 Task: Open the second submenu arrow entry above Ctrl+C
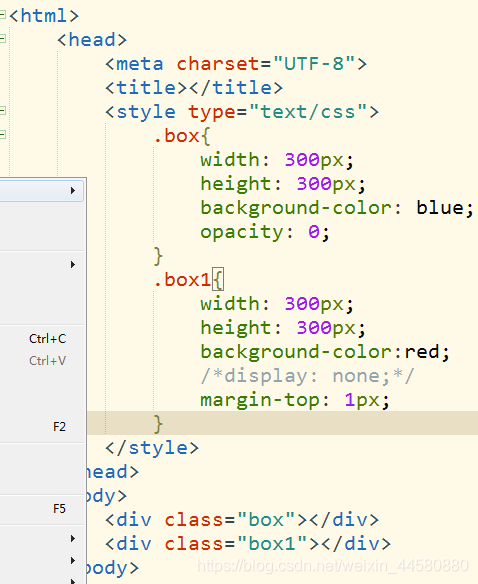(x=41, y=264)
